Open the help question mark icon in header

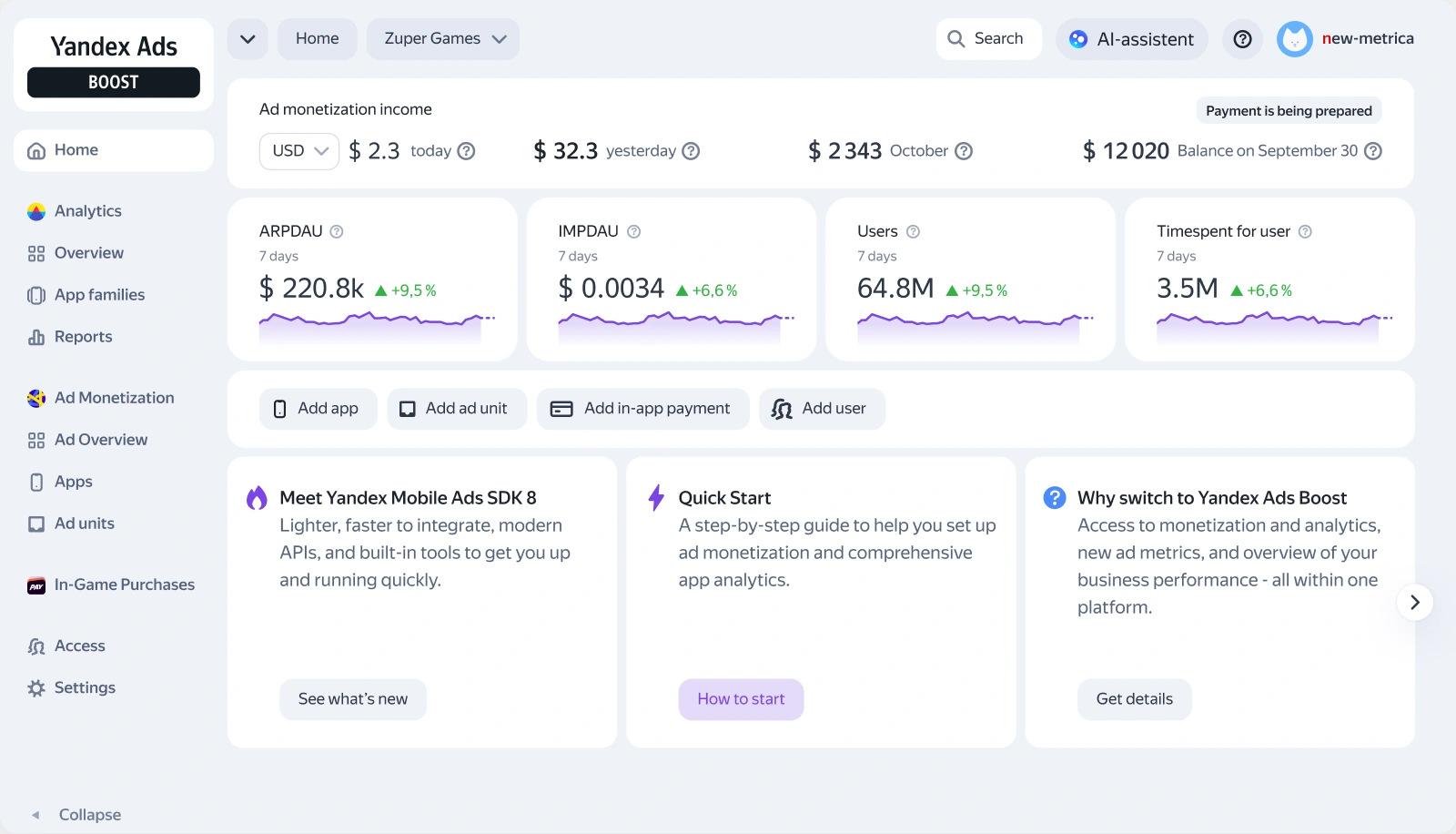click(x=1242, y=39)
